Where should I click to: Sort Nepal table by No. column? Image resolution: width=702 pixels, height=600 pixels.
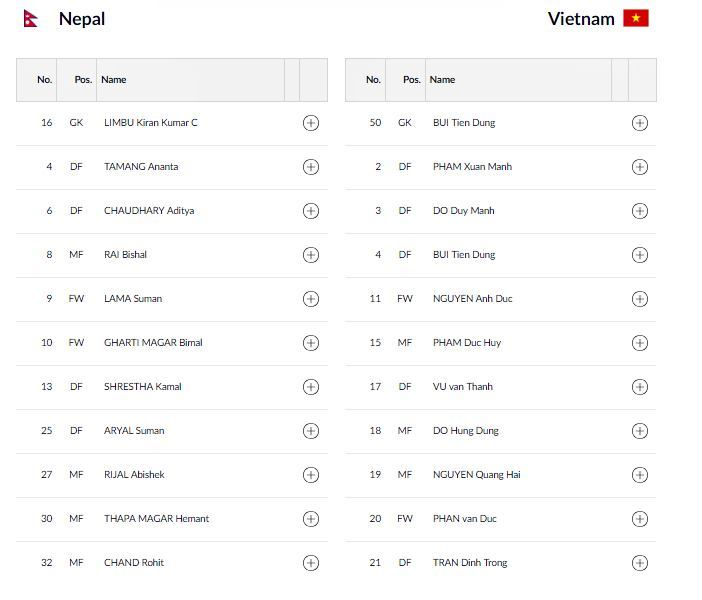tap(45, 80)
